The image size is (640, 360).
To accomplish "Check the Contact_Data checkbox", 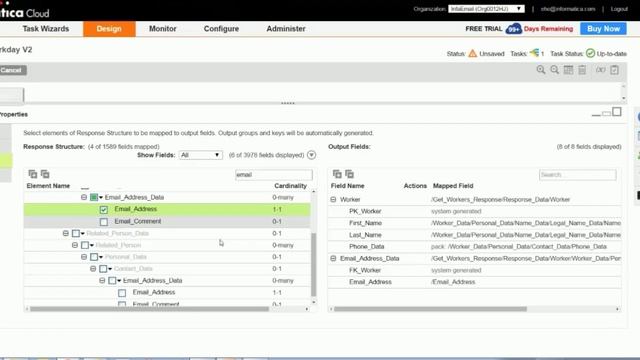I will tap(103, 269).
